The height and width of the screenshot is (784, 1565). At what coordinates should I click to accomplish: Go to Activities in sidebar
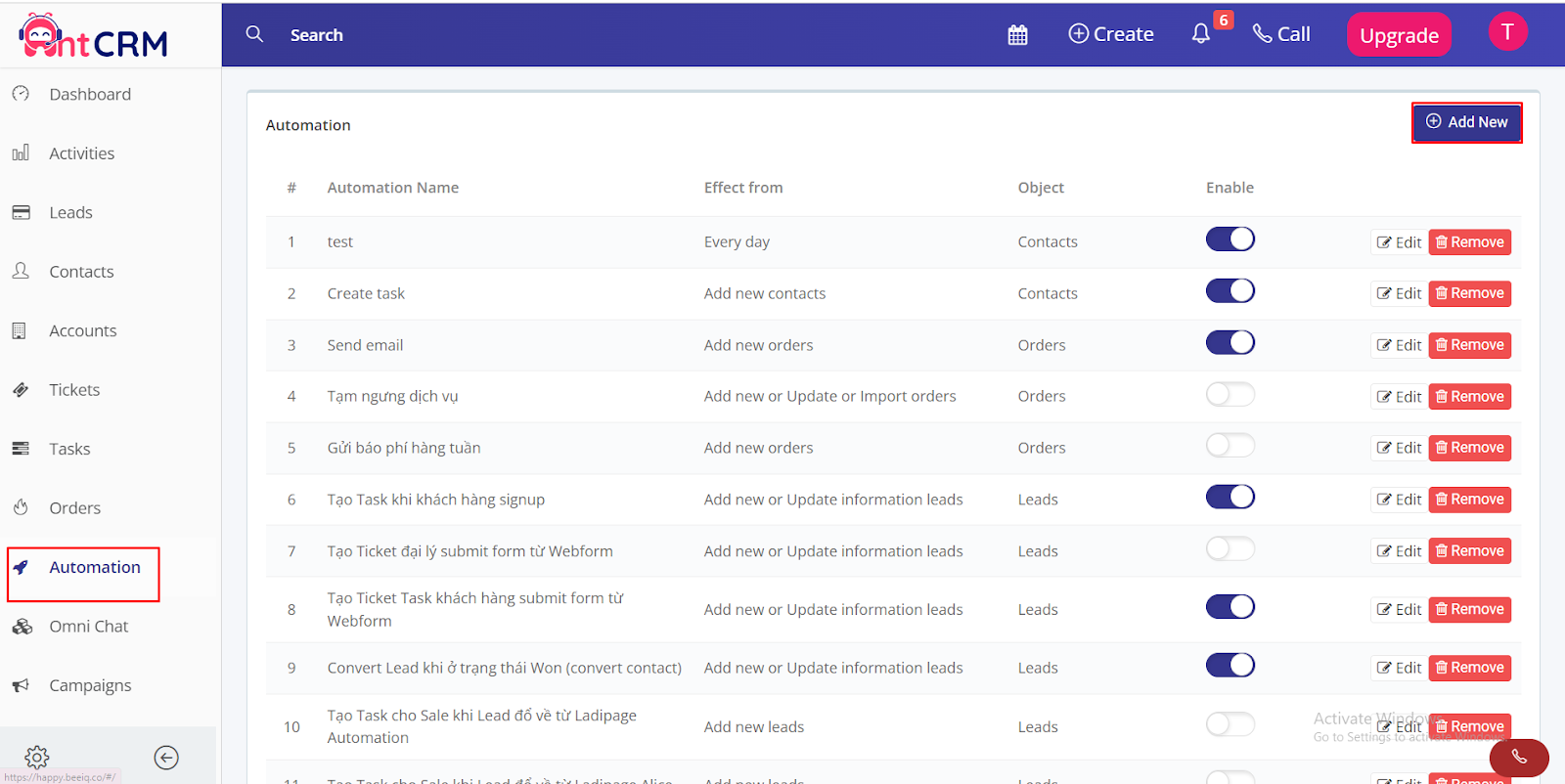[82, 153]
